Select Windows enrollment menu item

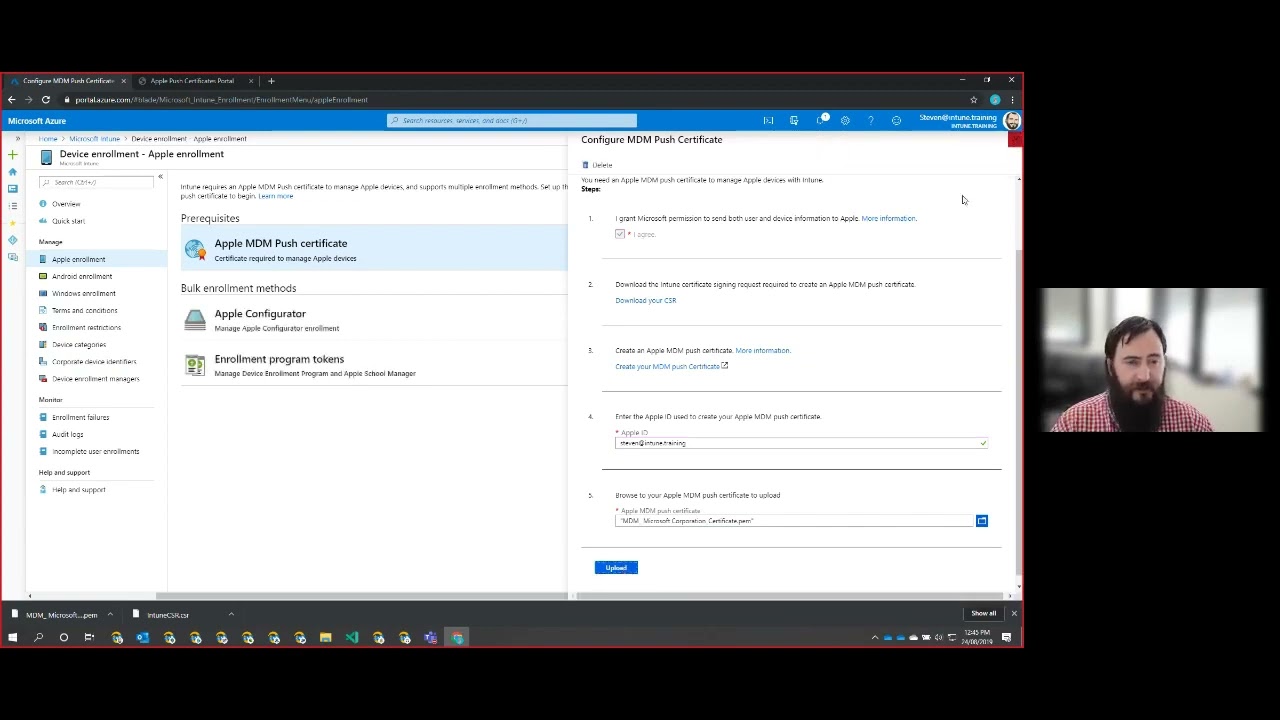tap(83, 293)
